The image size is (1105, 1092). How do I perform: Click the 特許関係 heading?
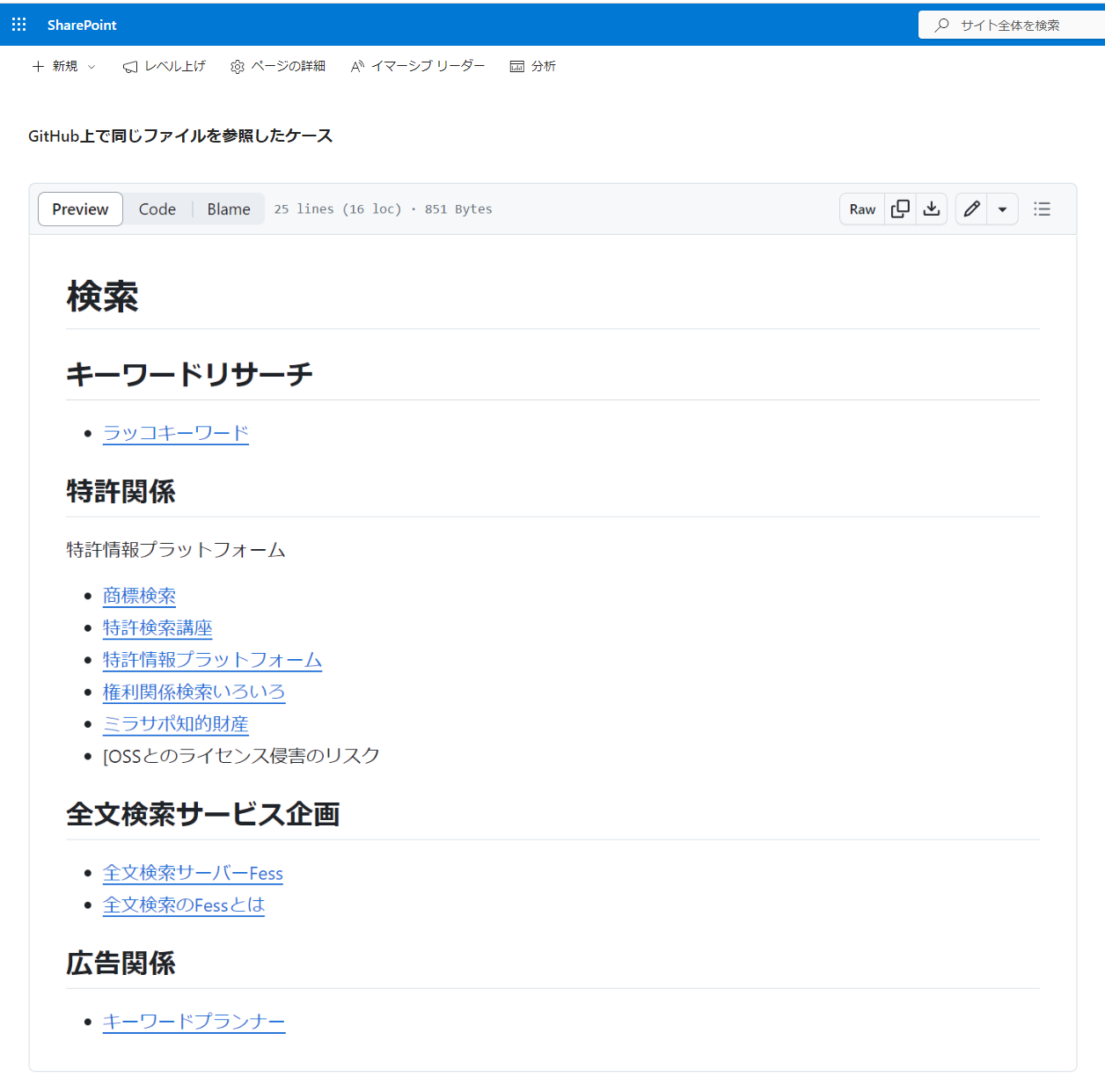[121, 491]
